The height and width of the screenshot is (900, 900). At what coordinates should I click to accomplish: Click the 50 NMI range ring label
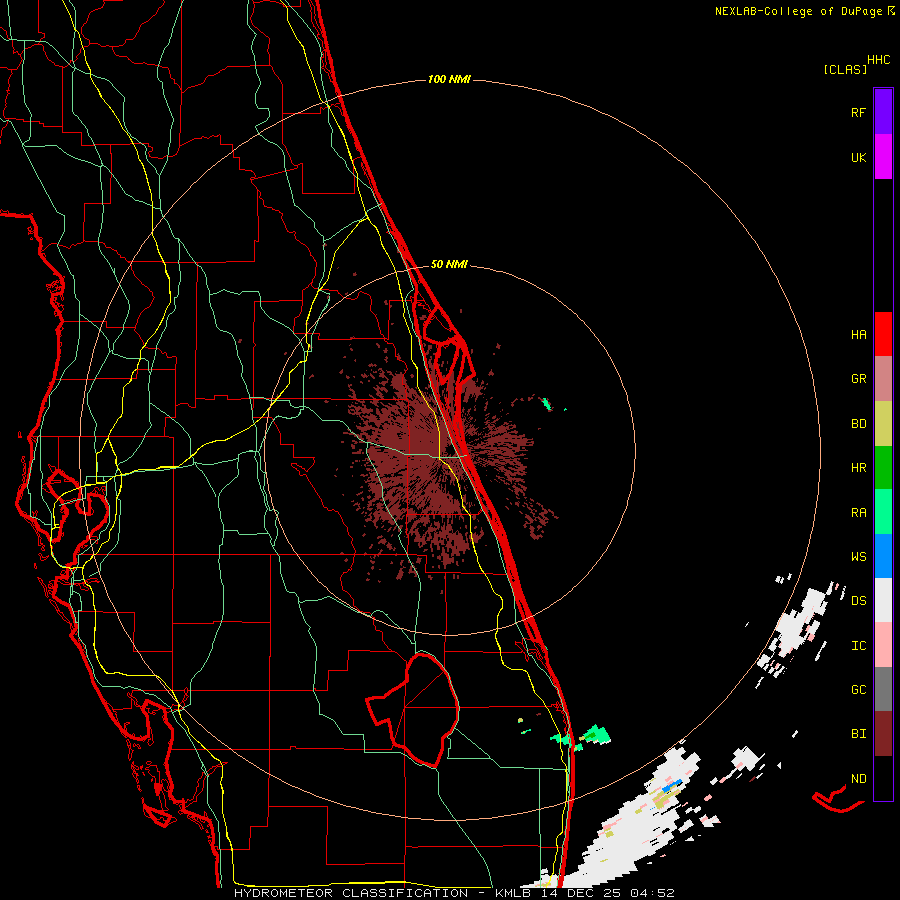coord(449,264)
